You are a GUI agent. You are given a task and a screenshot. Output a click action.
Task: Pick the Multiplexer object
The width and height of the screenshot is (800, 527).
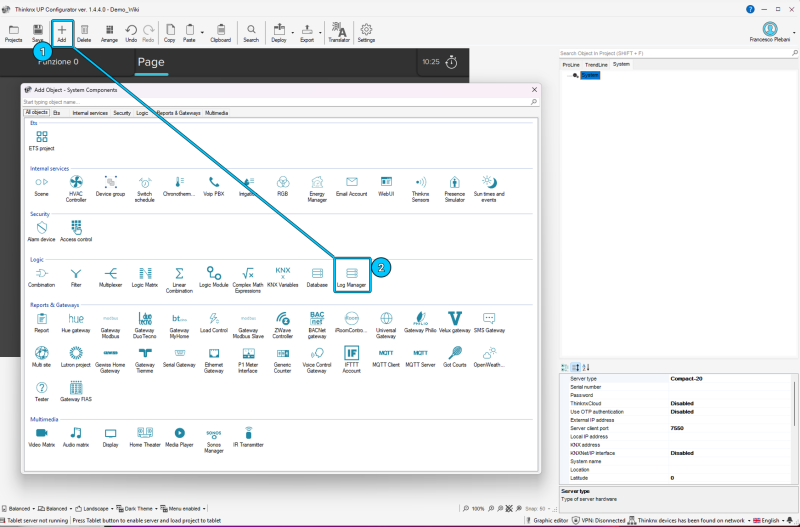click(110, 278)
